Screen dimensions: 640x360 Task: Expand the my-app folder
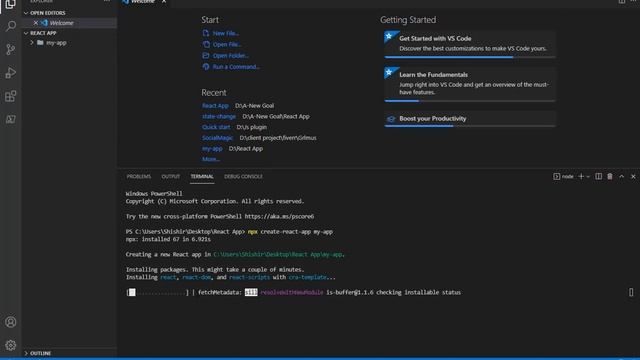point(32,42)
